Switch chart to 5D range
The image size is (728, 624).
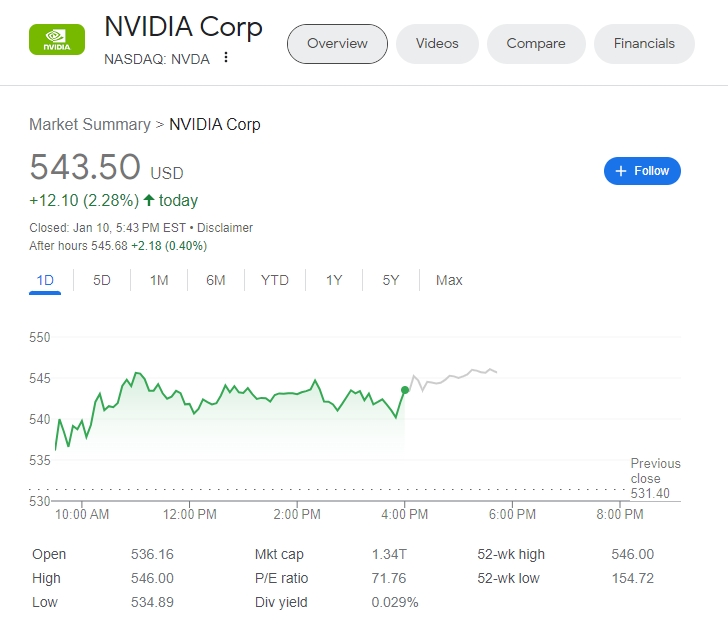point(102,280)
